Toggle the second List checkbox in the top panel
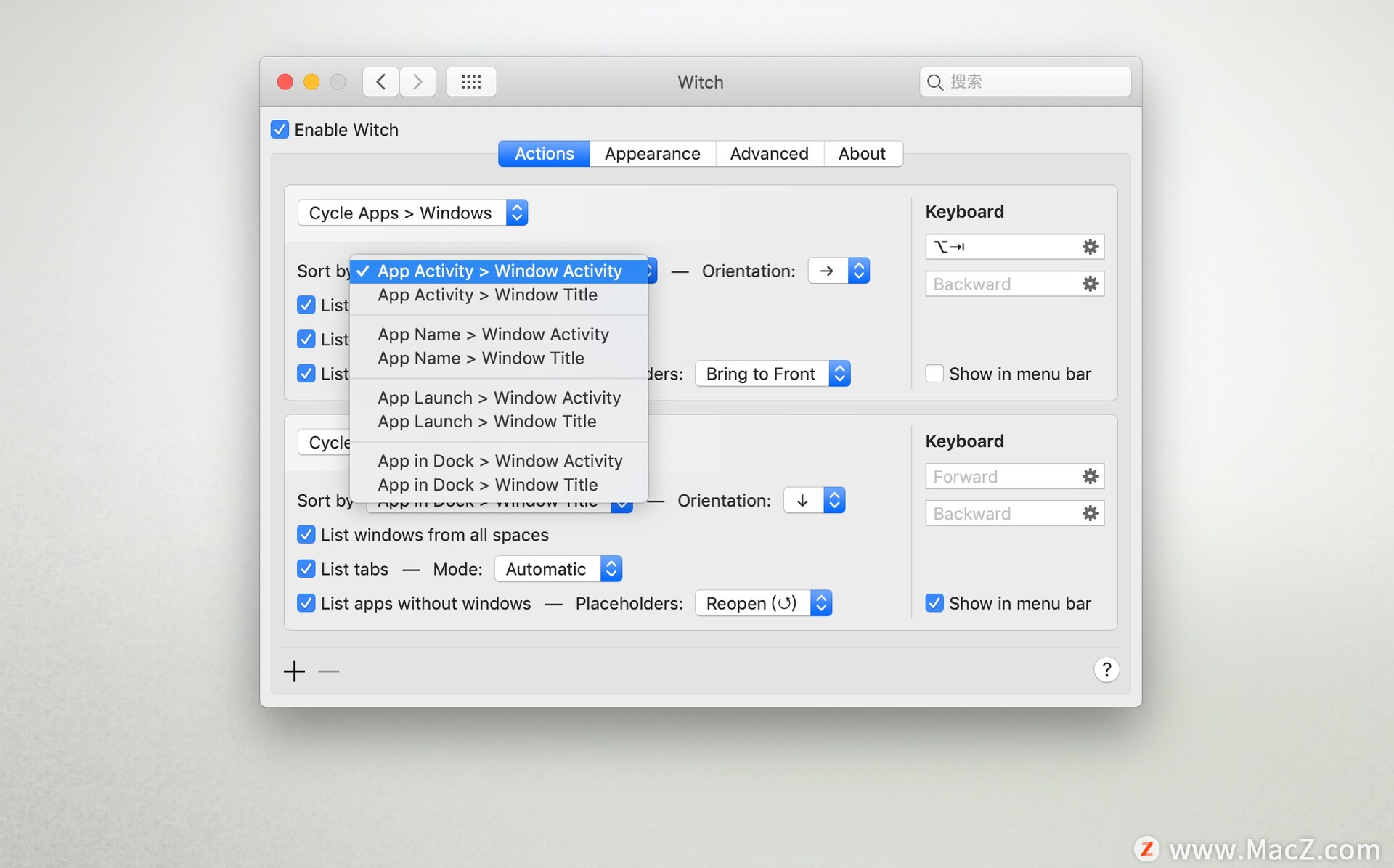Viewport: 1394px width, 868px height. coord(306,339)
